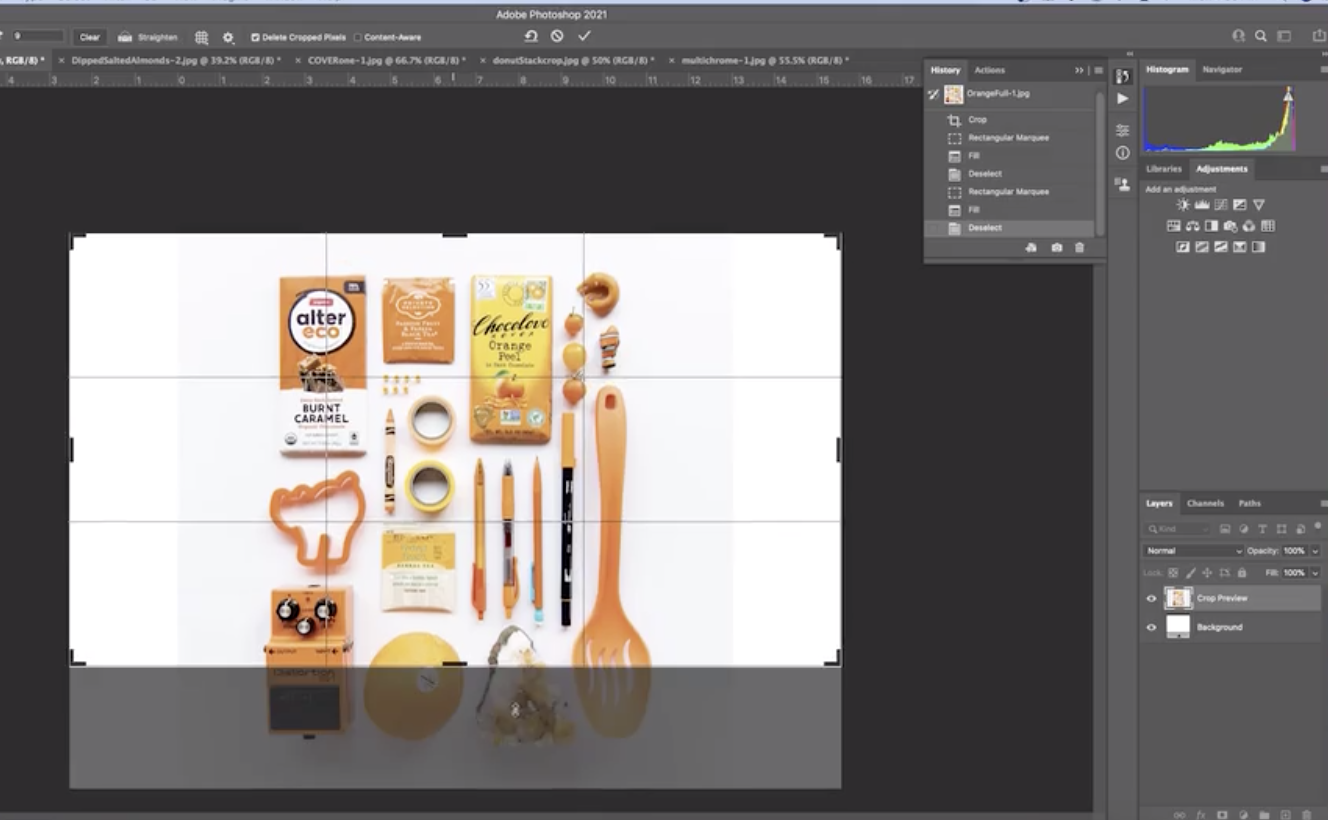Toggle visibility of the Background layer
This screenshot has width=1328, height=820.
coord(1151,628)
